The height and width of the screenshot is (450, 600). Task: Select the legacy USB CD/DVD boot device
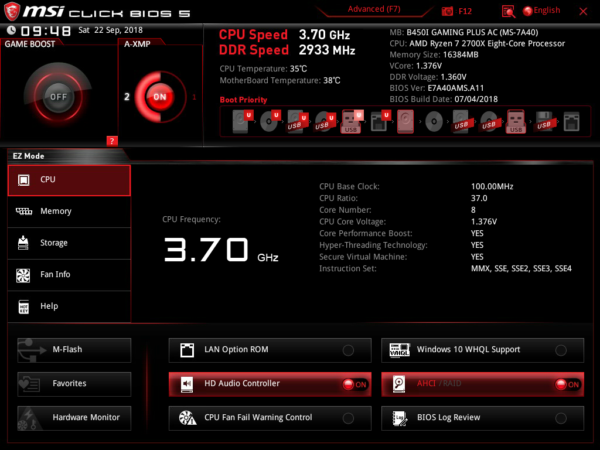489,122
